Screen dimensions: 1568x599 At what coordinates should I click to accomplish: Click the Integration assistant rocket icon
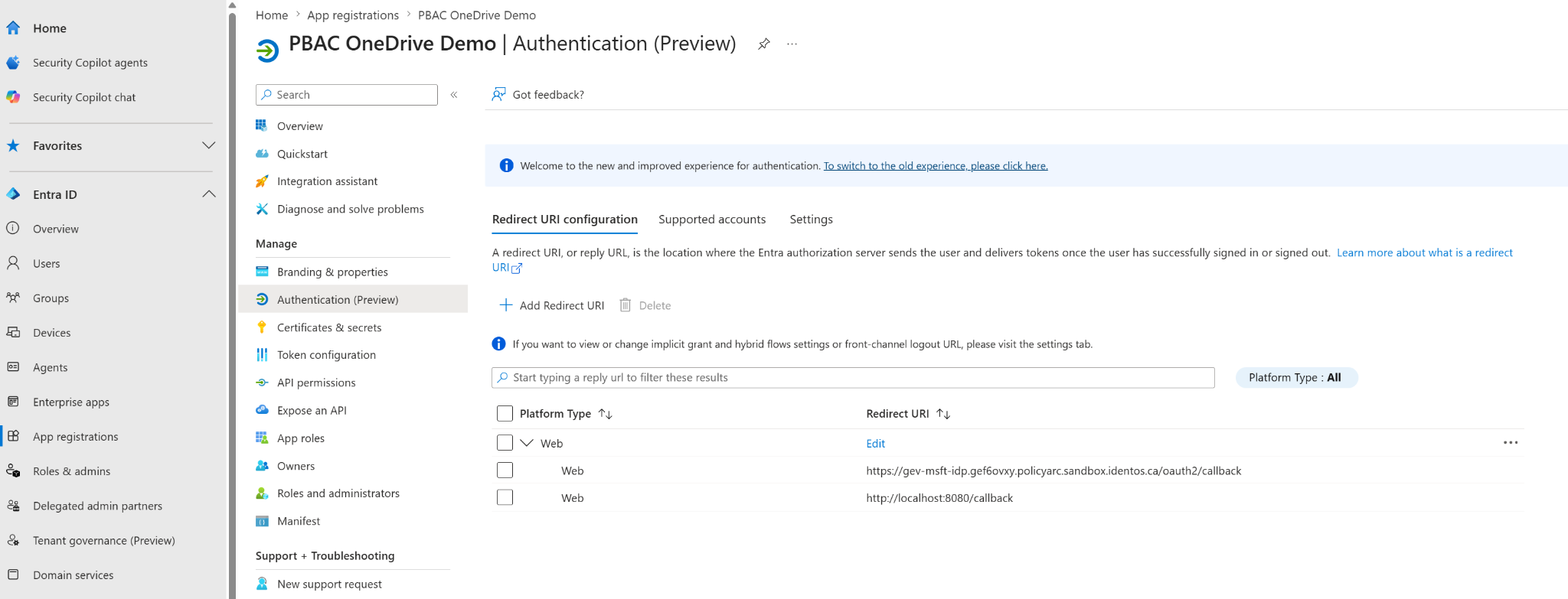click(262, 181)
